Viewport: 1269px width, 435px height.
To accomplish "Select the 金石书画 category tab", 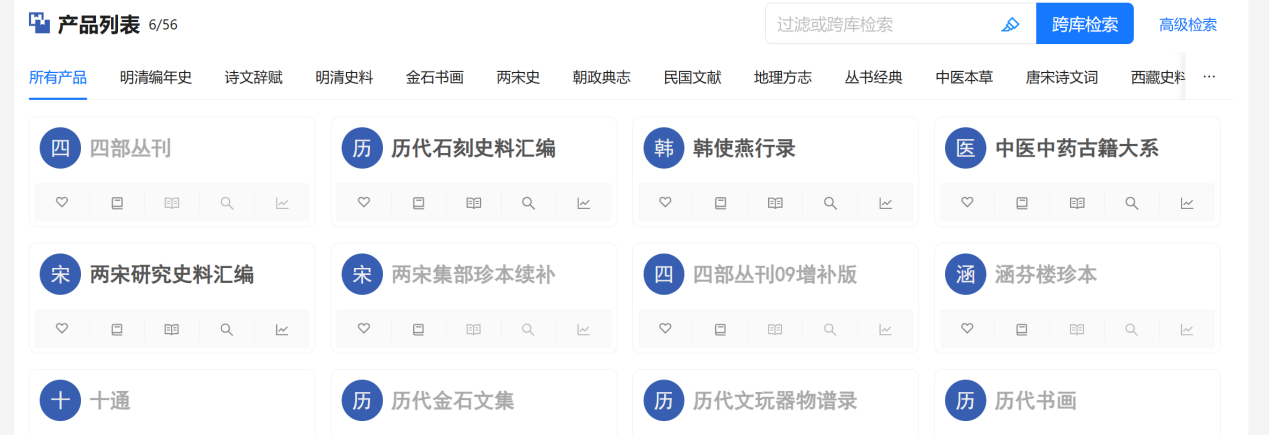I will point(435,77).
